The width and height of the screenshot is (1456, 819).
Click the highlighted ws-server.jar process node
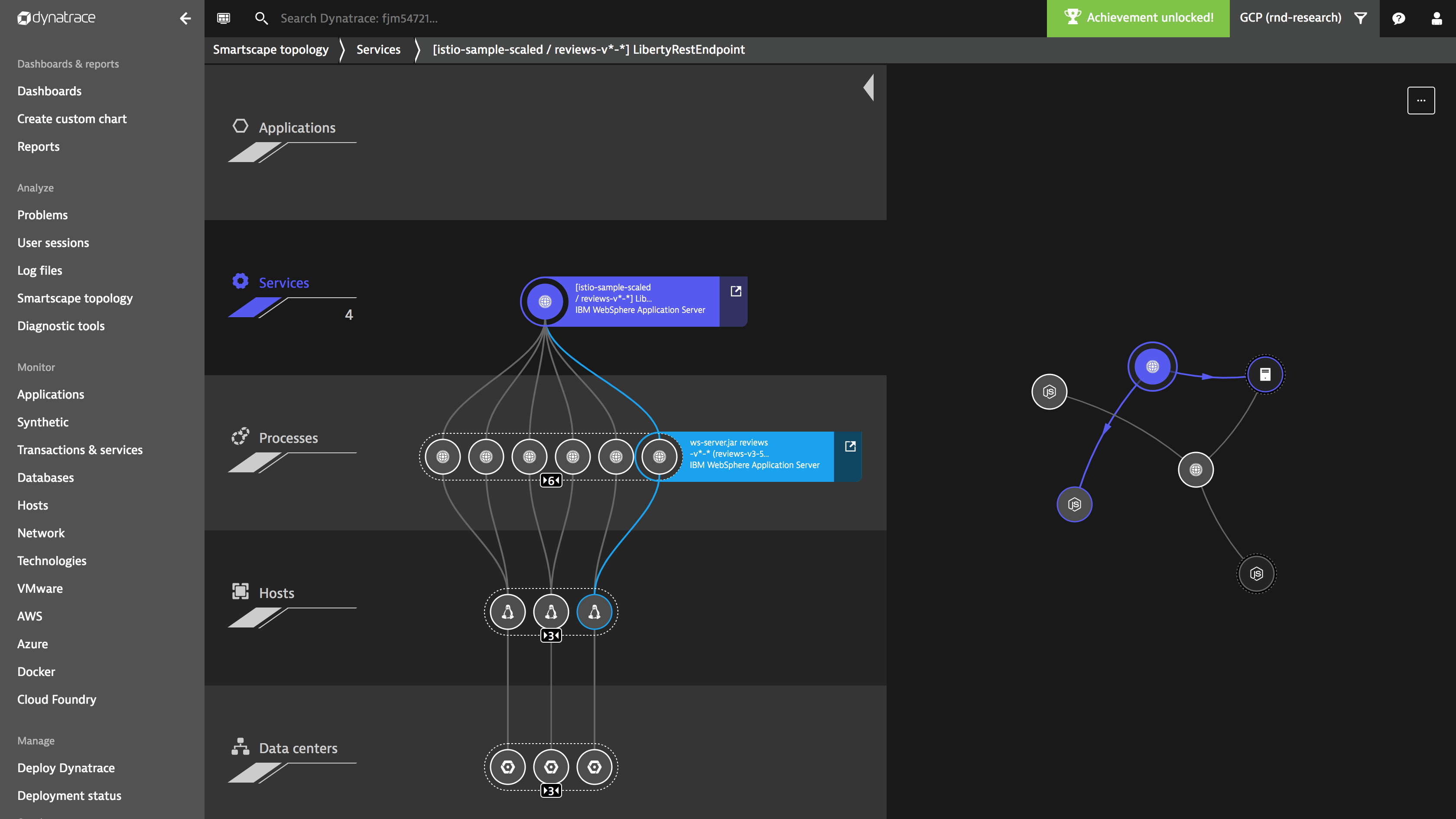click(659, 457)
